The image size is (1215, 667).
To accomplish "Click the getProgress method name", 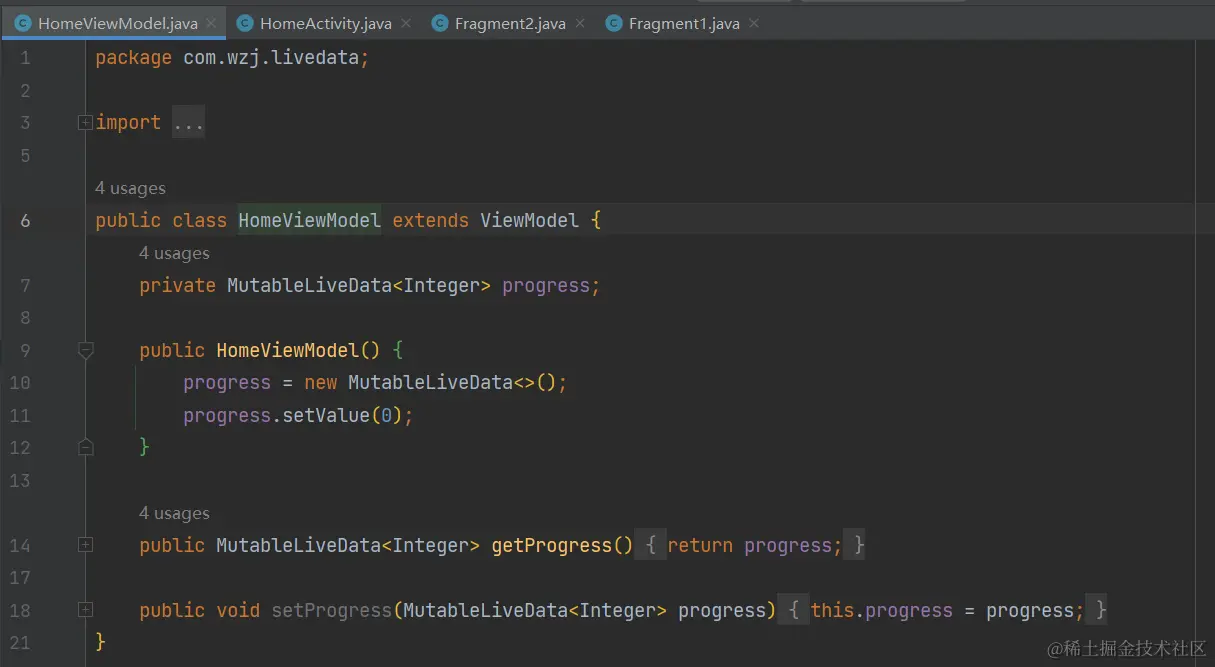I will point(551,545).
